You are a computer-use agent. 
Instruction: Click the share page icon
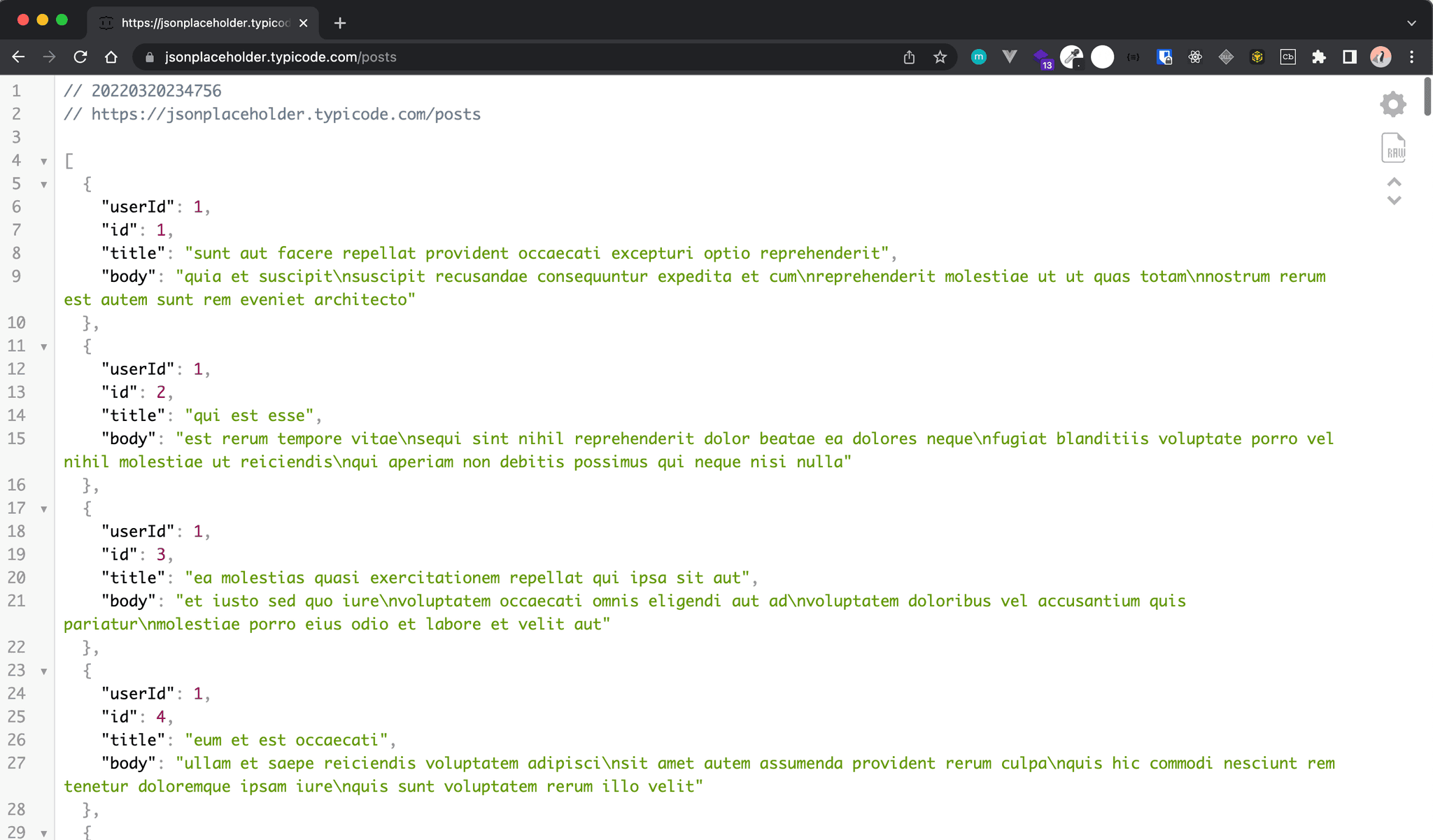pyautogui.click(x=909, y=57)
